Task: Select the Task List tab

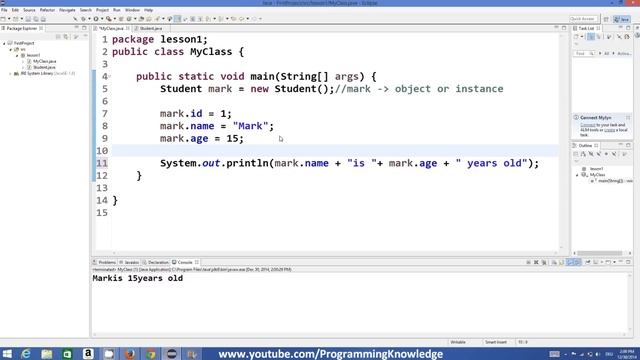Action: tap(586, 28)
